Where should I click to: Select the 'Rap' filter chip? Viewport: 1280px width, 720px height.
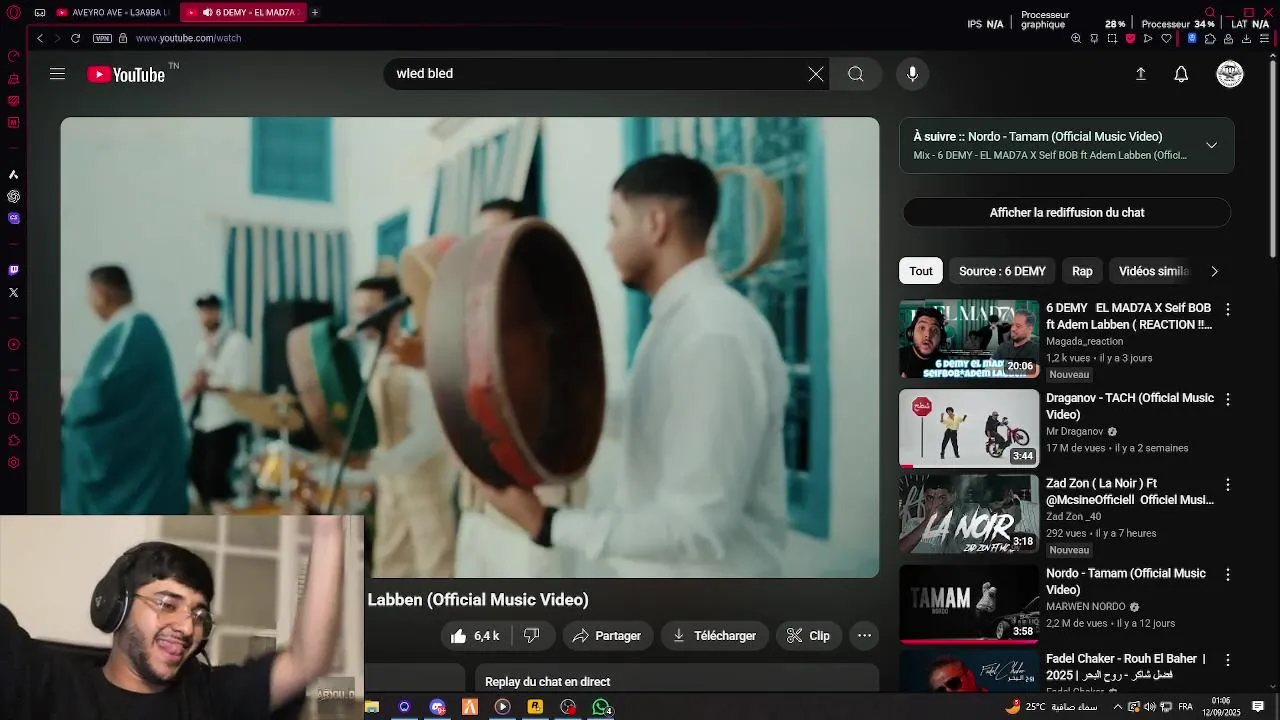click(x=1082, y=271)
